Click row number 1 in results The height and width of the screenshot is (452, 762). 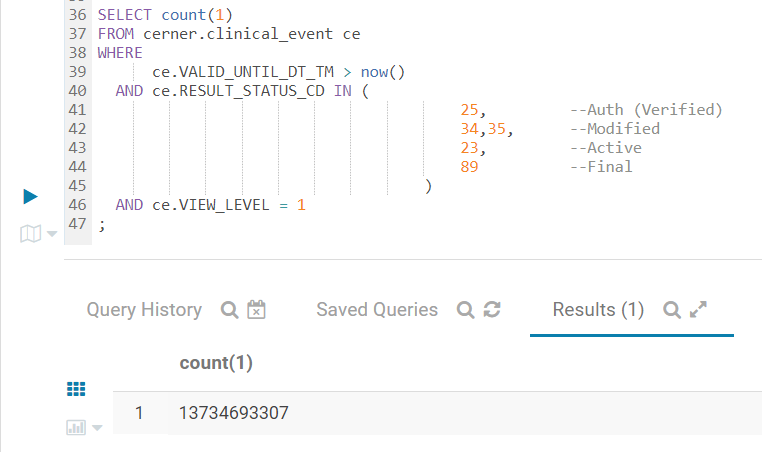(140, 413)
